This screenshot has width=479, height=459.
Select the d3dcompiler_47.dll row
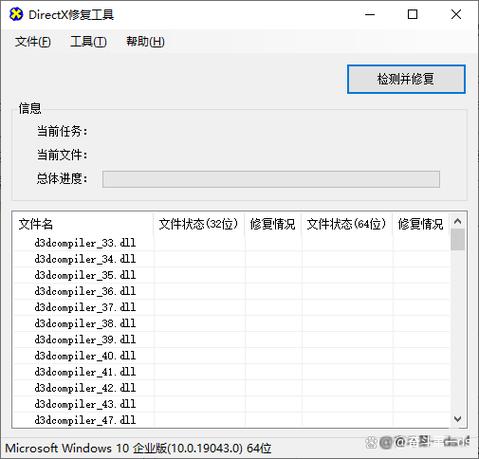click(232, 420)
